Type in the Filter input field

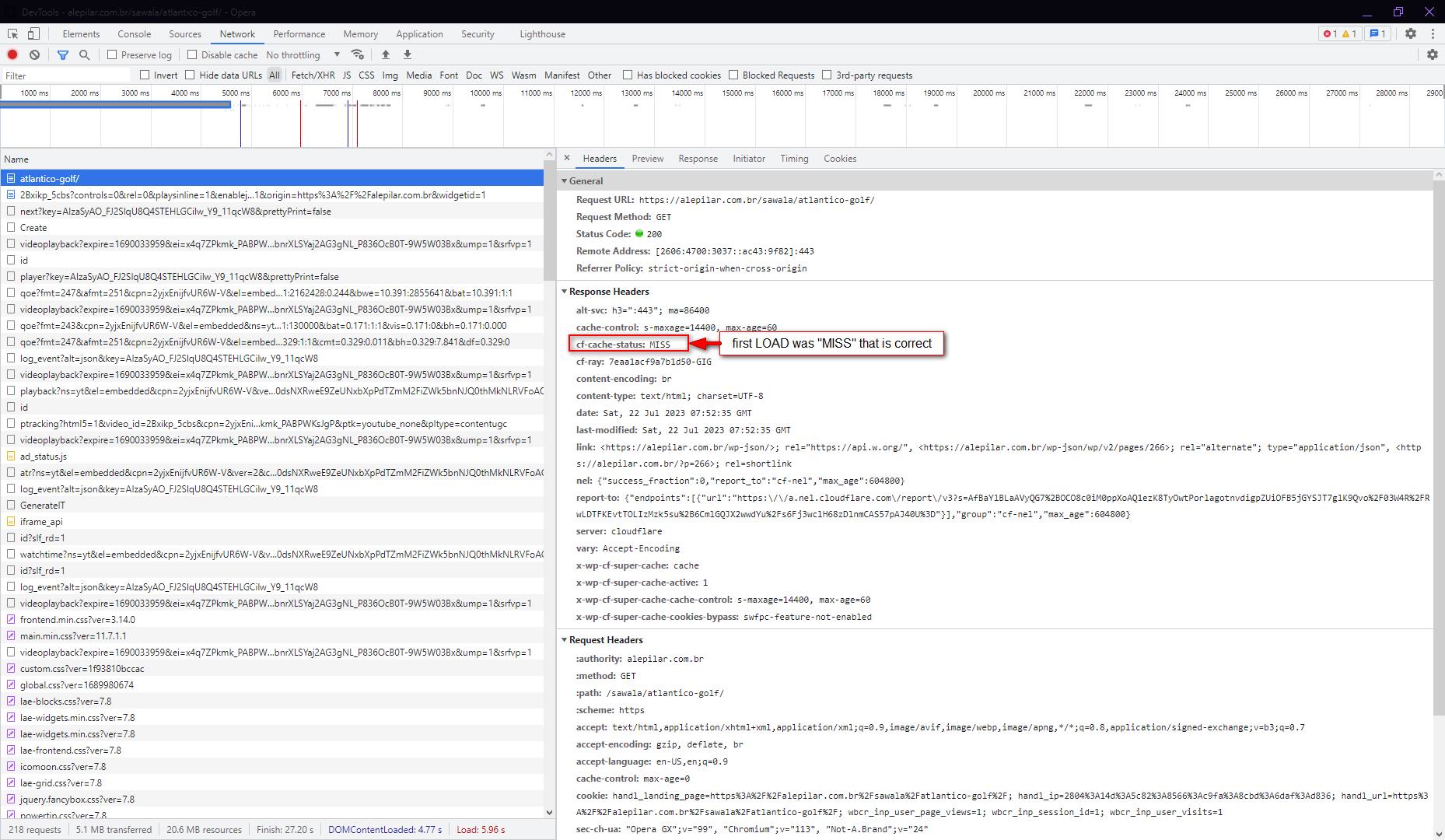pos(66,75)
